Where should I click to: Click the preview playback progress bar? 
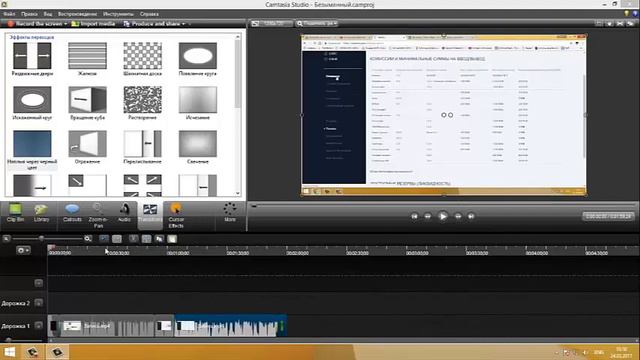[443, 206]
